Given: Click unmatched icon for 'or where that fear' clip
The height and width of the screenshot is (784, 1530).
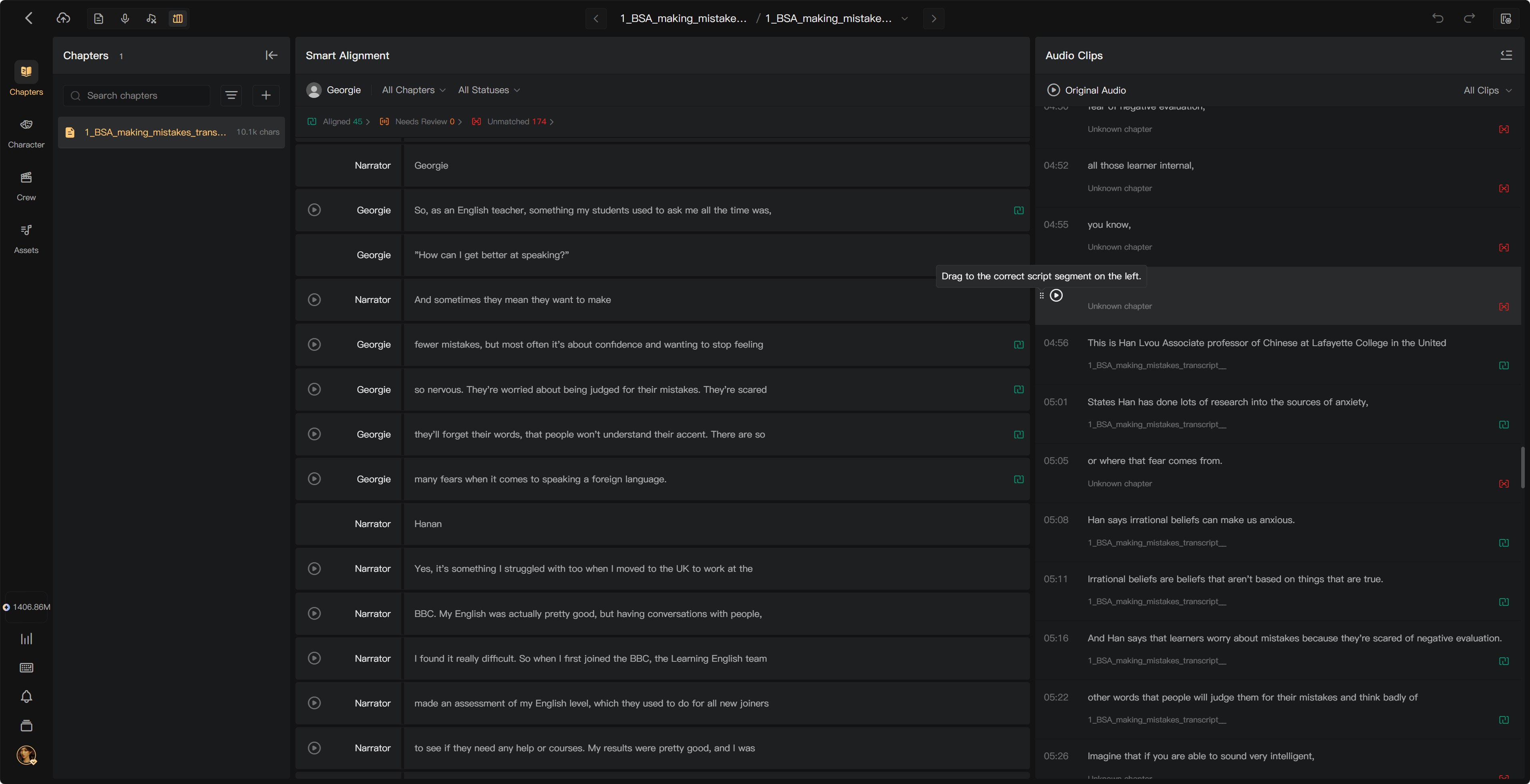Looking at the screenshot, I should 1504,484.
